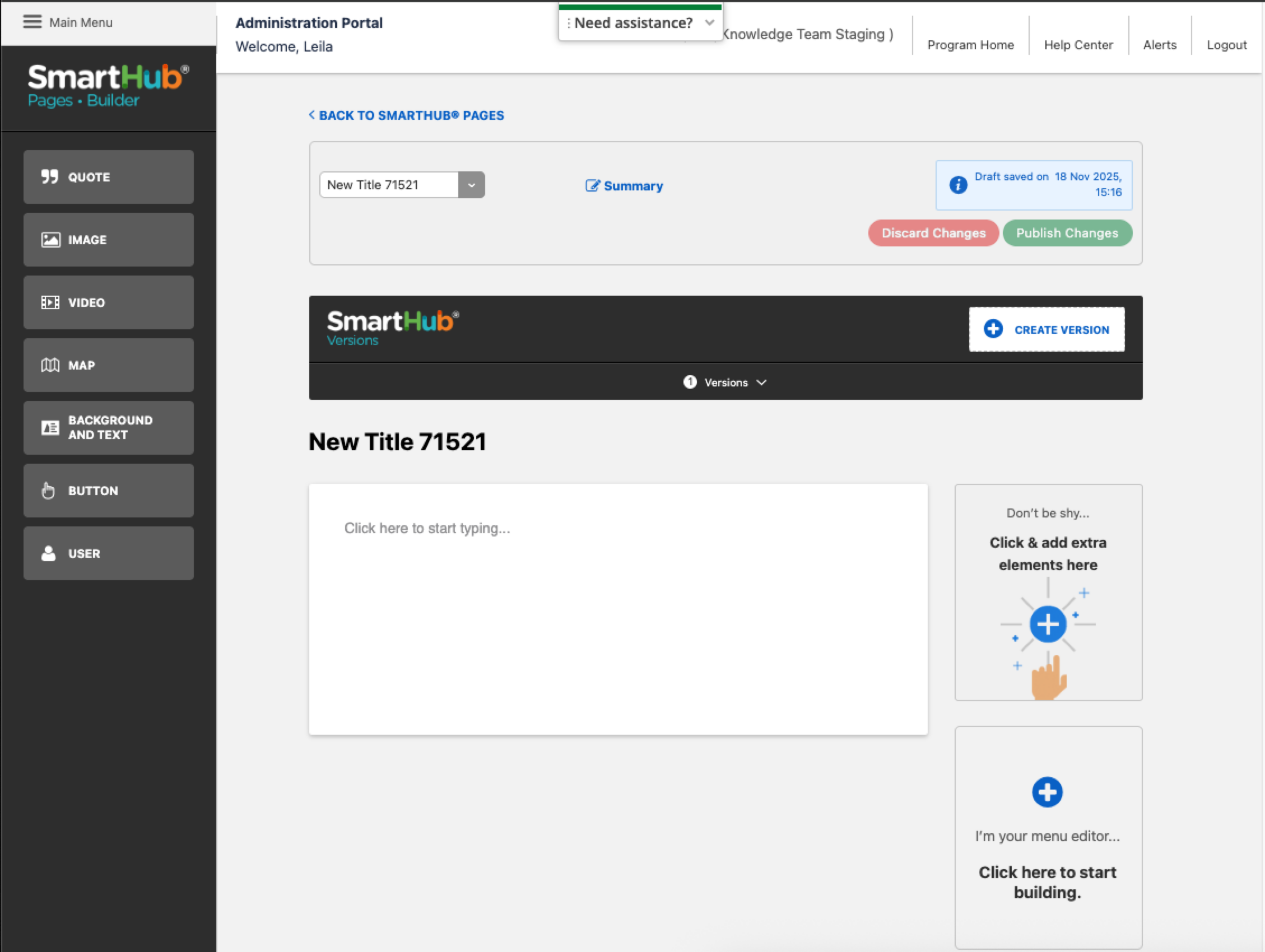The height and width of the screenshot is (952, 1265).
Task: Select the Image element tool
Action: click(108, 240)
